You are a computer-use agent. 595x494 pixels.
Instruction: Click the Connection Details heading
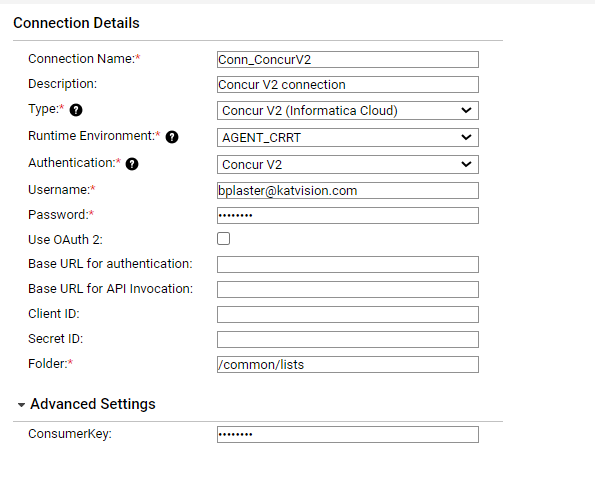click(76, 23)
